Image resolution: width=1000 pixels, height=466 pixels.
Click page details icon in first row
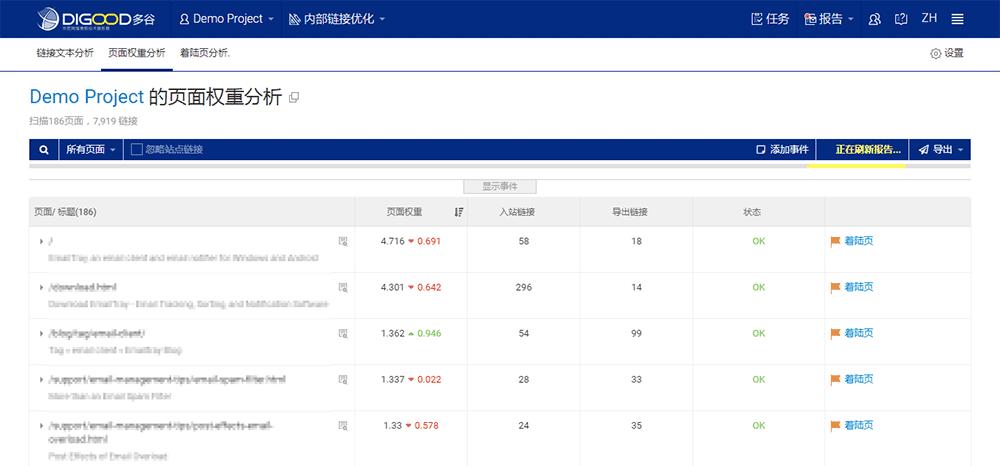[x=343, y=241]
